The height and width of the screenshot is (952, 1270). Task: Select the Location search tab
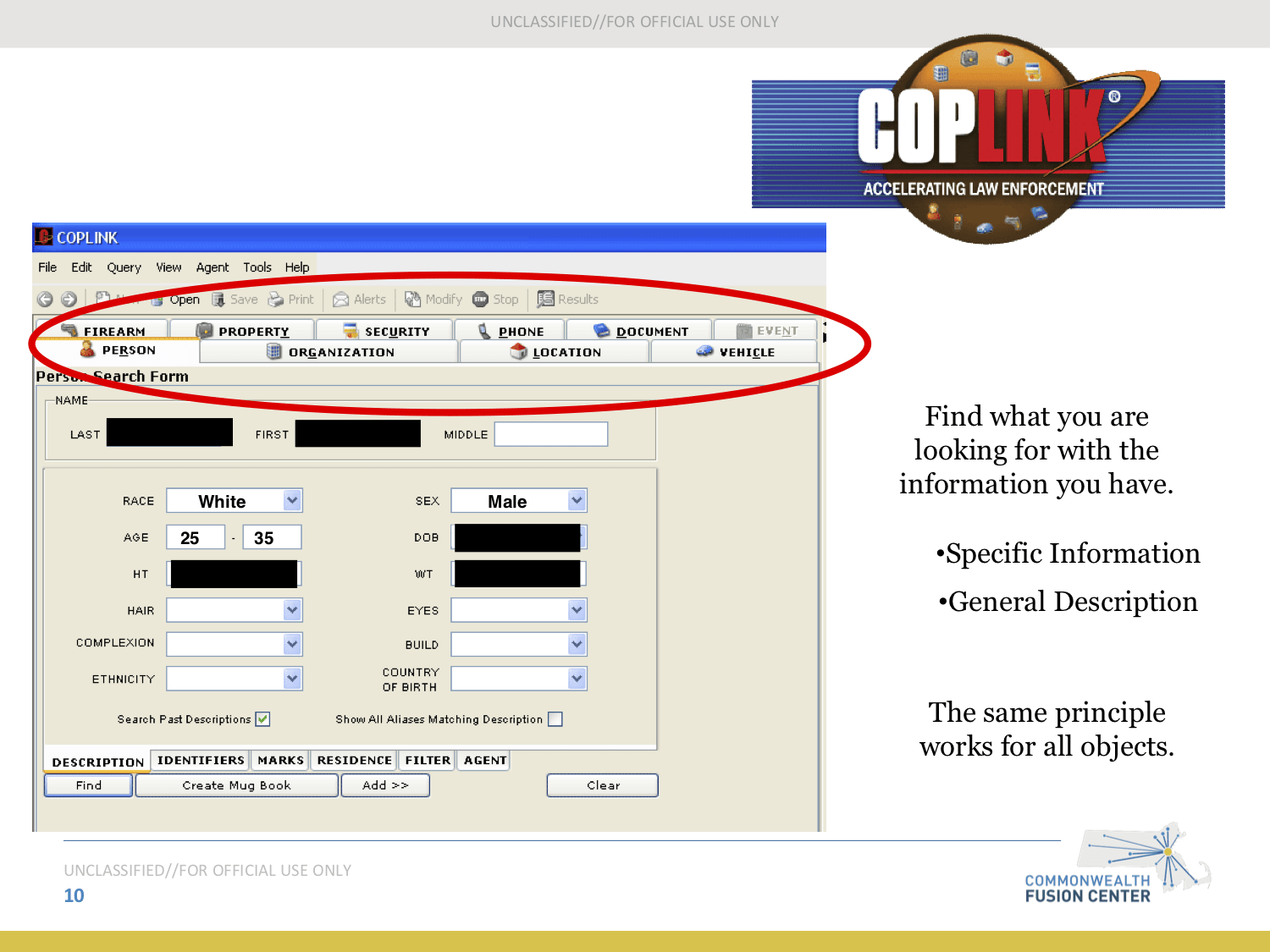click(x=555, y=351)
